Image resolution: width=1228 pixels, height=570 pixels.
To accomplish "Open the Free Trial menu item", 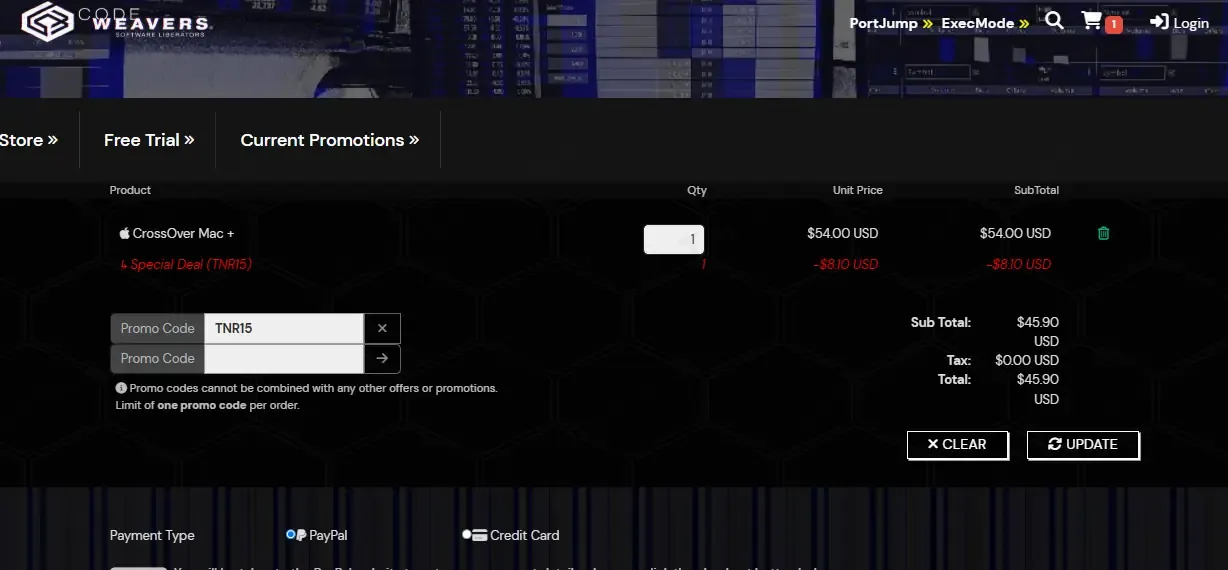I will (x=149, y=140).
